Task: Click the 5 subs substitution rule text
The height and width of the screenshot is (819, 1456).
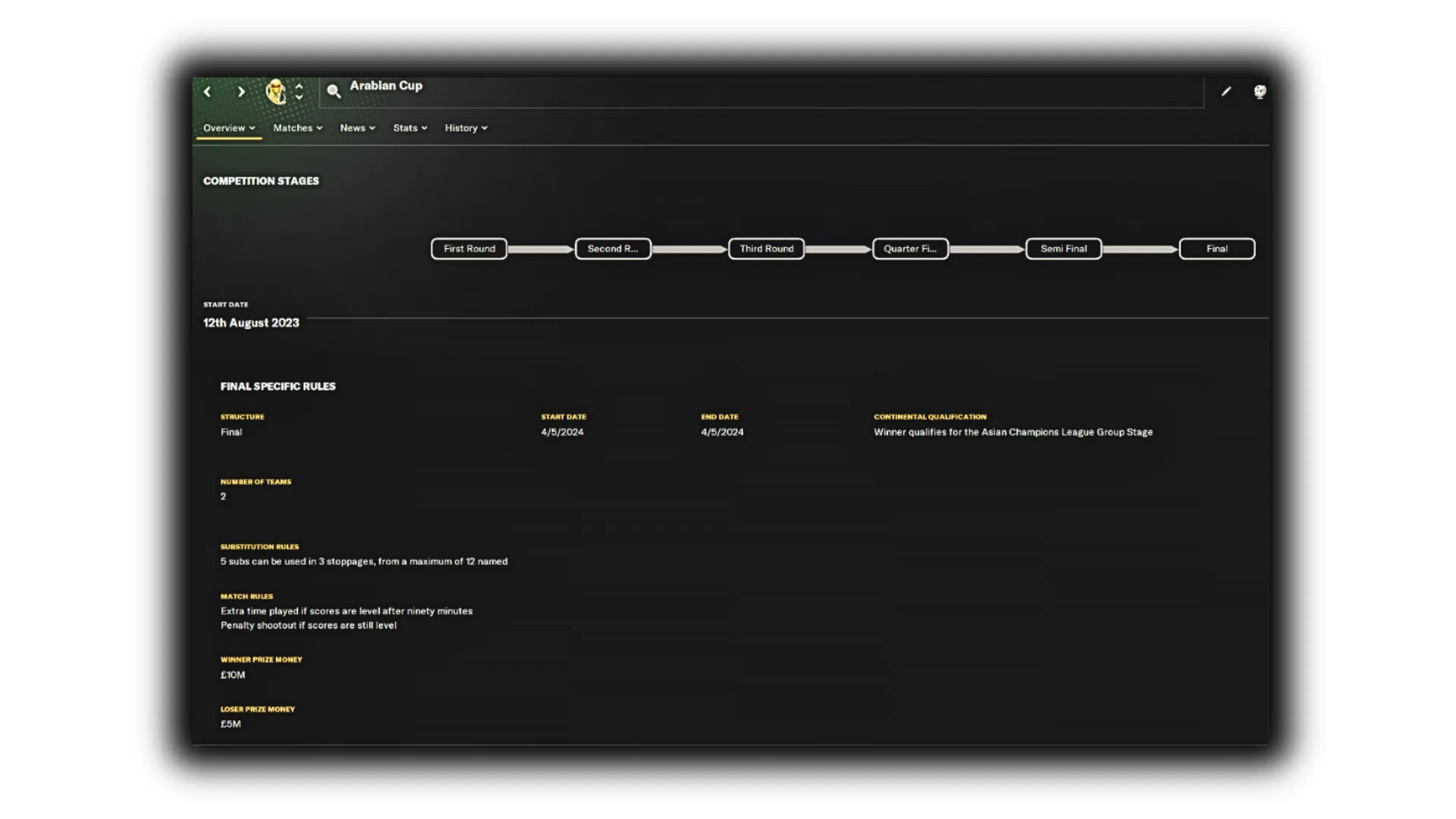Action: click(364, 562)
